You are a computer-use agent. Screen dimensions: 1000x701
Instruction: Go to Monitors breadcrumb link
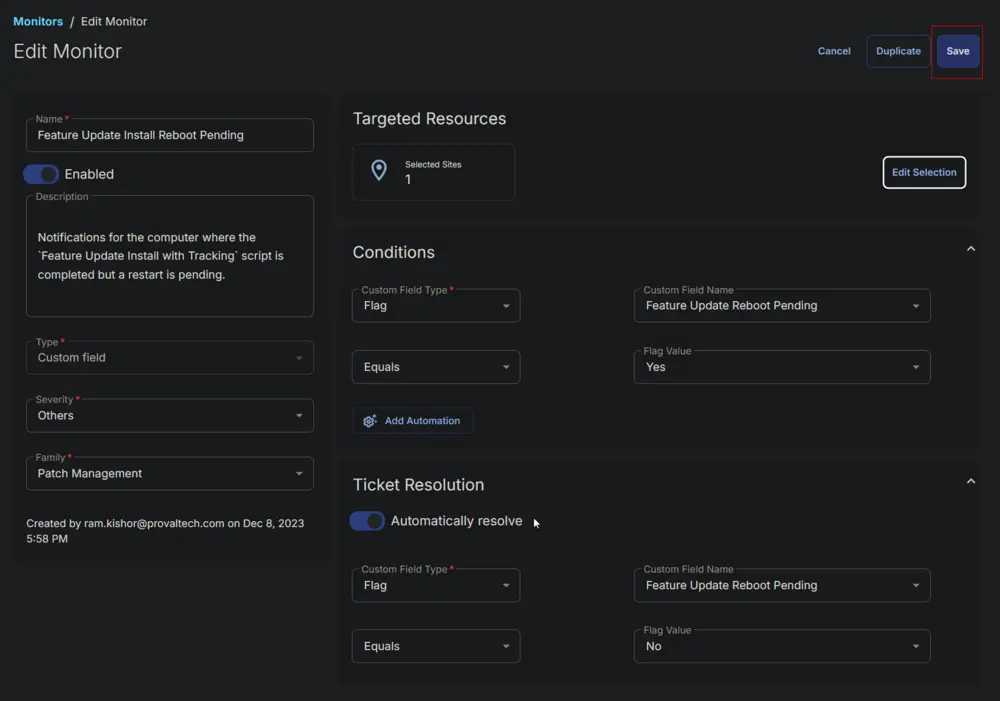pos(38,21)
